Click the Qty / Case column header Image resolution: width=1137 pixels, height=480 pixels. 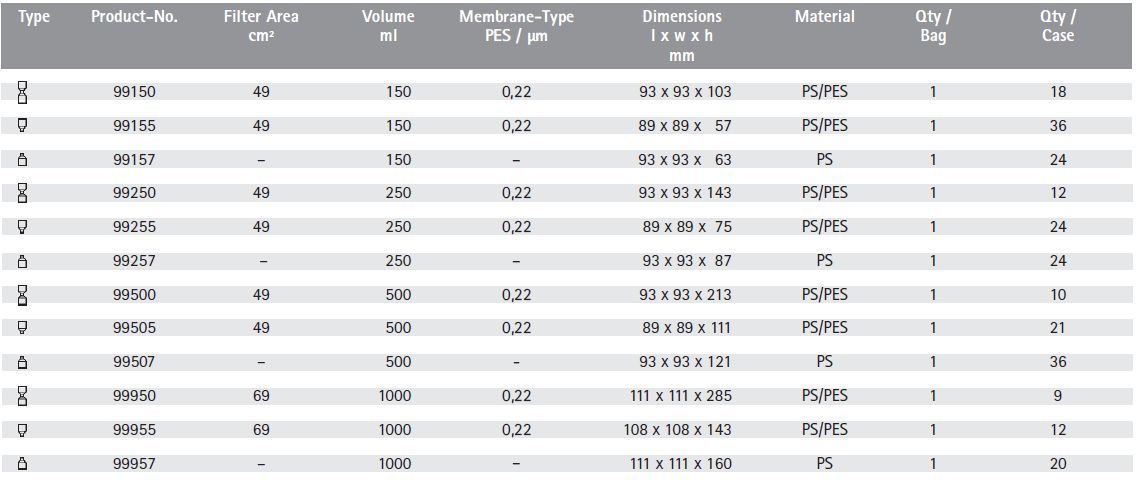coord(1058,26)
